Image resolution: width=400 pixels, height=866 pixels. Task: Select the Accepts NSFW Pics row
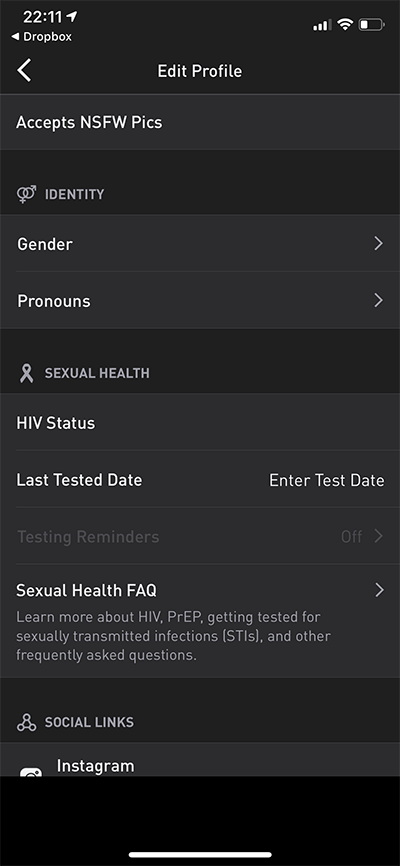[x=200, y=122]
